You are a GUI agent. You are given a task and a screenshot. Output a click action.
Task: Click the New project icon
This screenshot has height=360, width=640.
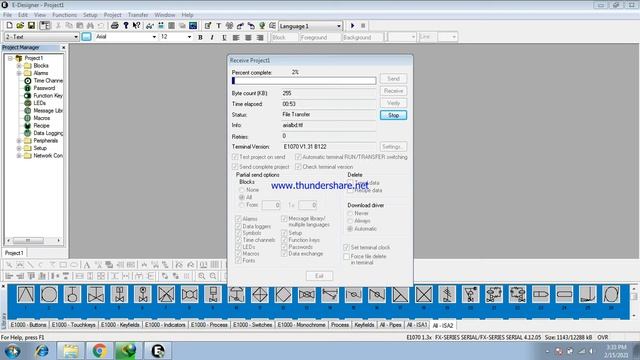(x=9, y=26)
